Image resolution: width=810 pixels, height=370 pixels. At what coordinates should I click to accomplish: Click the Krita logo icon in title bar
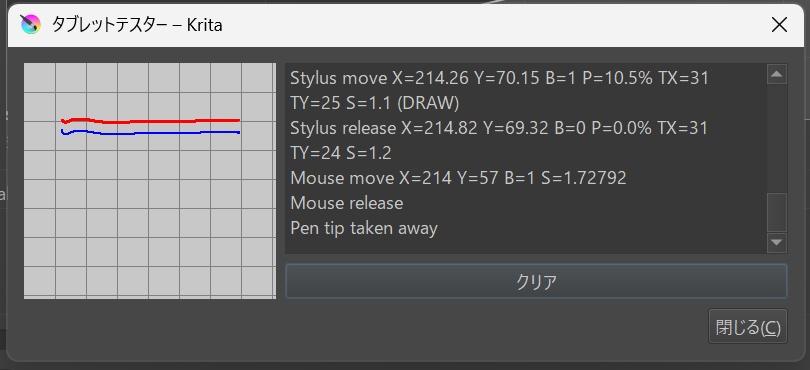click(30, 24)
